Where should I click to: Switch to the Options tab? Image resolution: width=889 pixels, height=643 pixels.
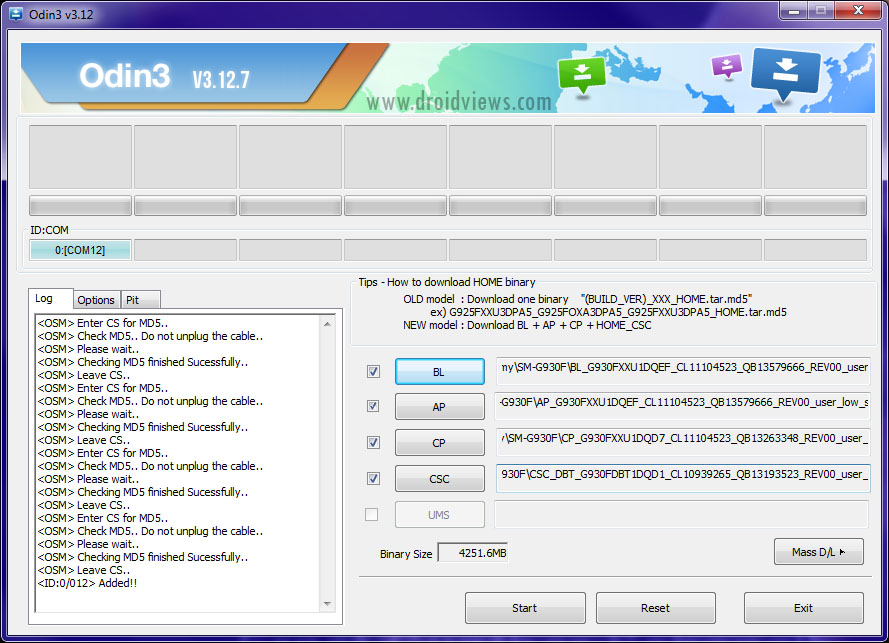coord(96,300)
